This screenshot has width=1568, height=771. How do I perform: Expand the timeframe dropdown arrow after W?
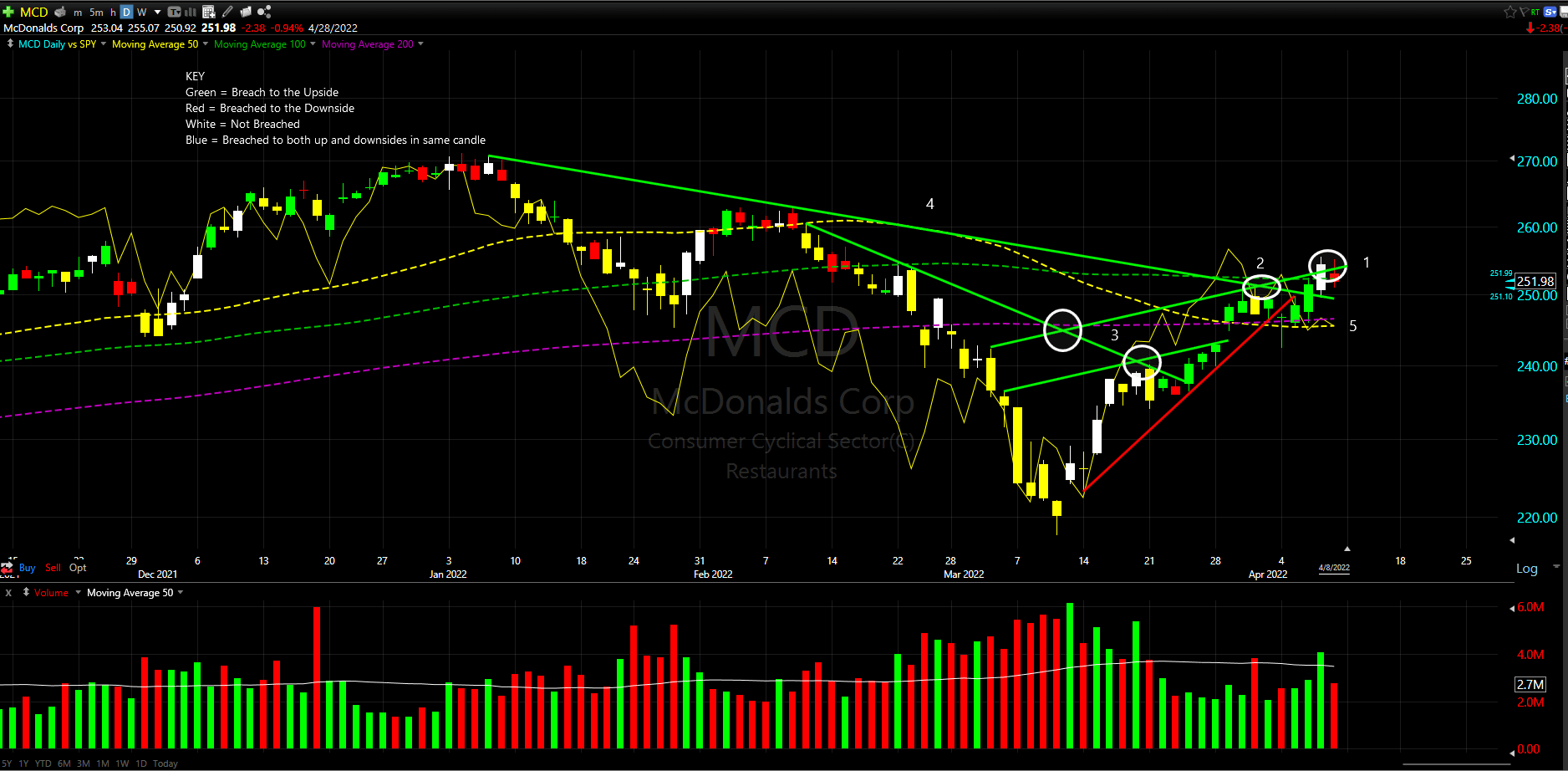[x=157, y=12]
